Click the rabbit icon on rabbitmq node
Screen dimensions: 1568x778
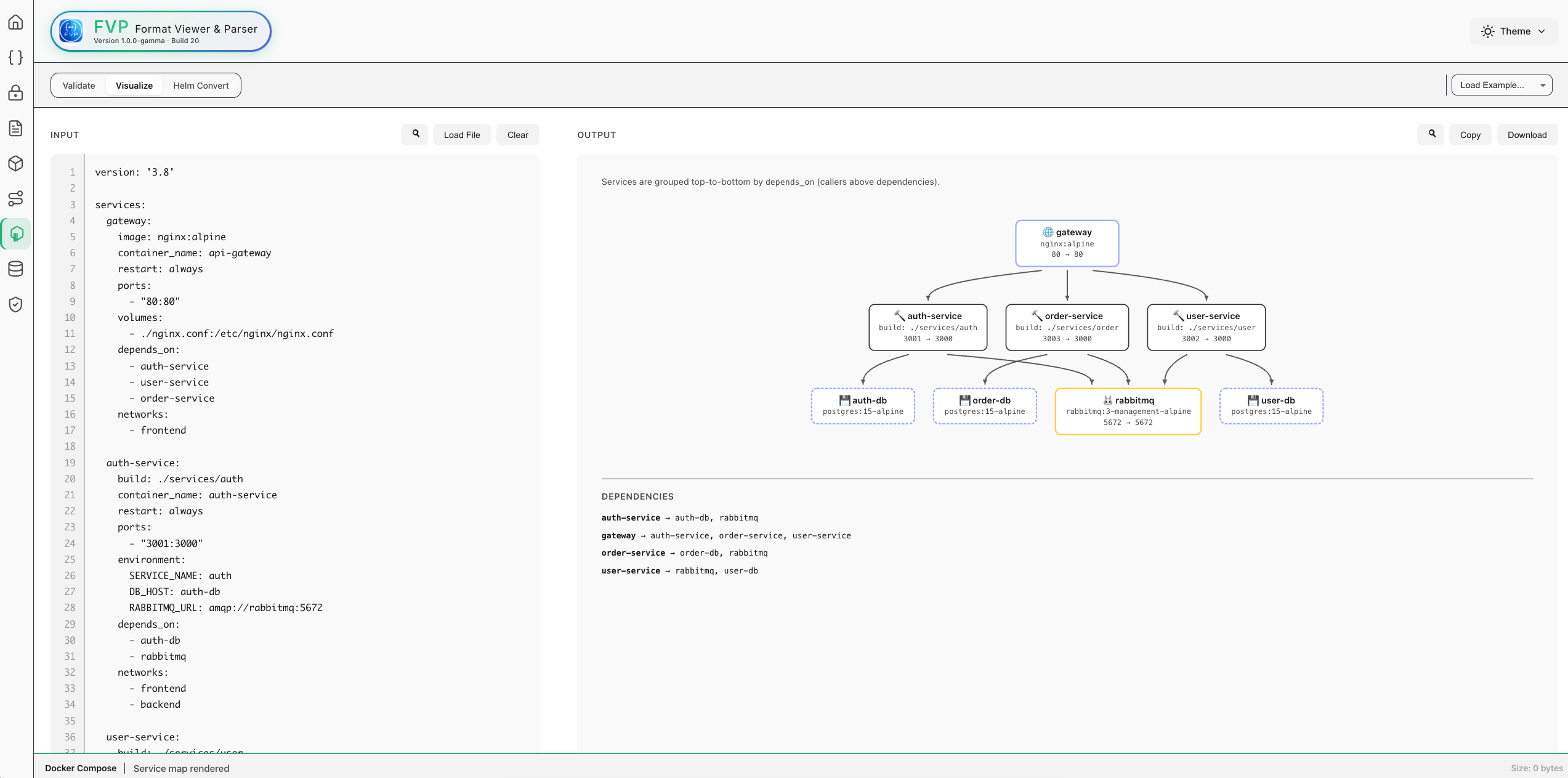point(1108,400)
